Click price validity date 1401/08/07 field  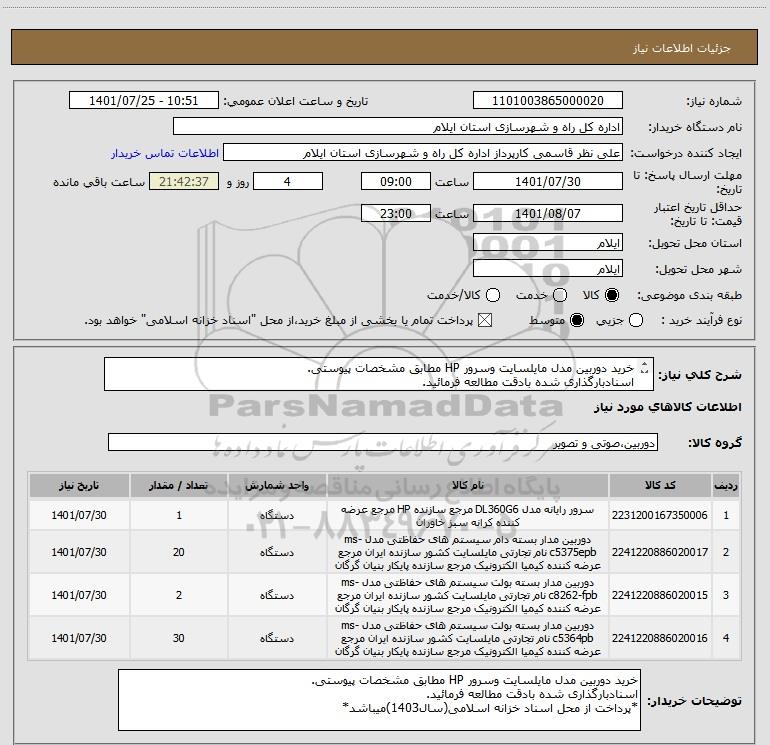coord(548,213)
